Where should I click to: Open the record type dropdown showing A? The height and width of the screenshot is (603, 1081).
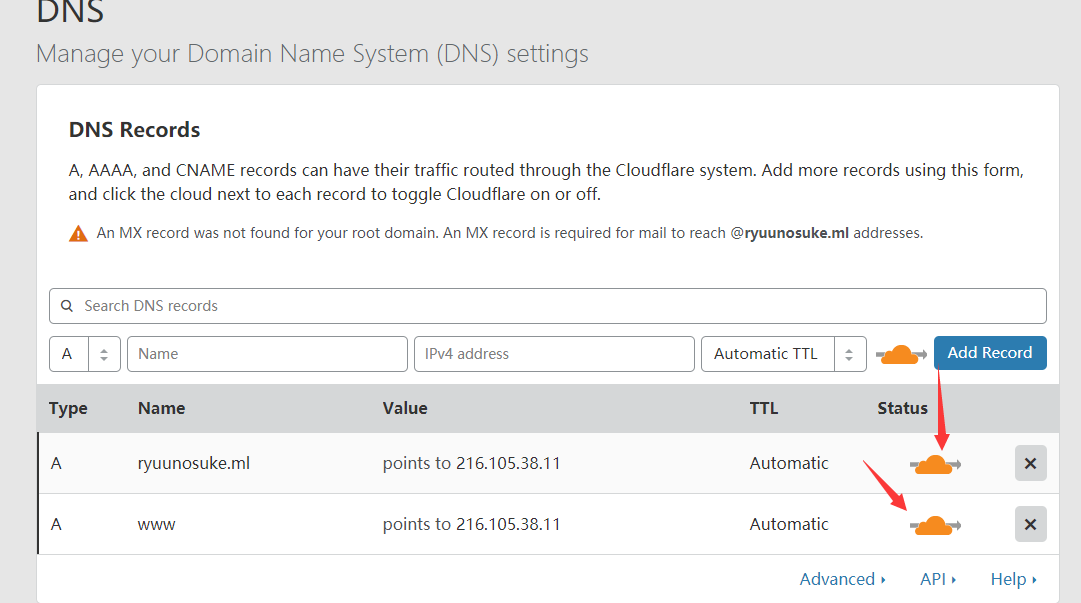pyautogui.click(x=85, y=354)
